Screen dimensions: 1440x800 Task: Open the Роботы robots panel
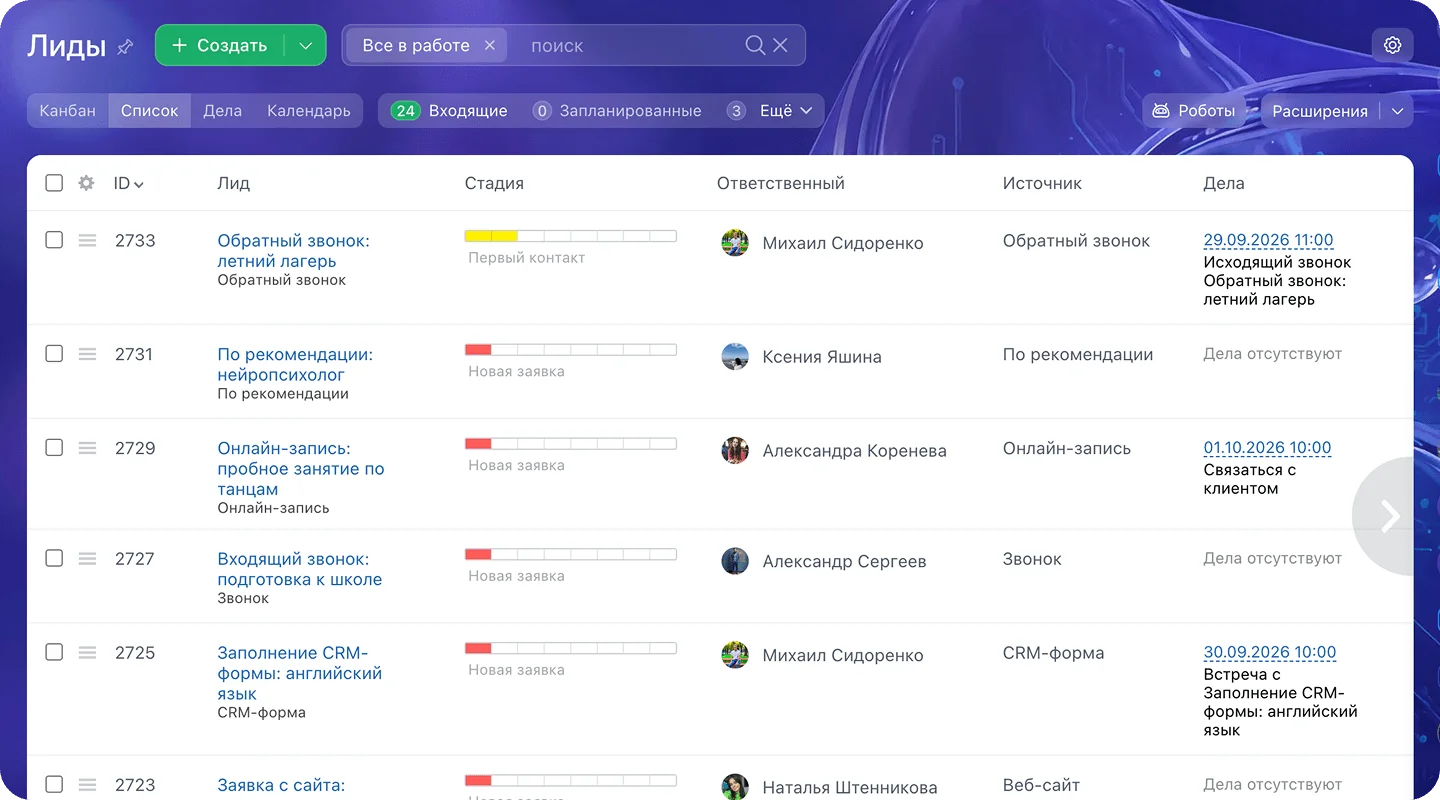(x=1194, y=111)
